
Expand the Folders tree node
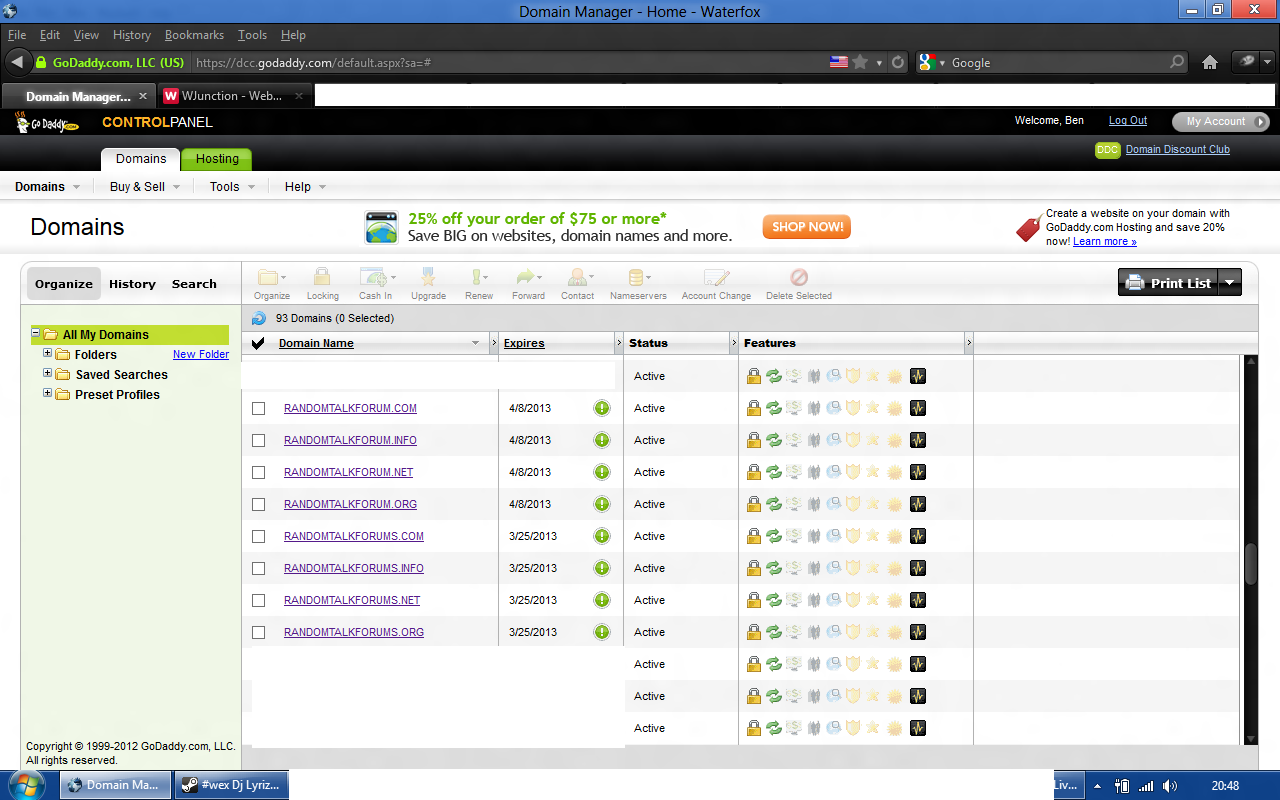(x=47, y=353)
